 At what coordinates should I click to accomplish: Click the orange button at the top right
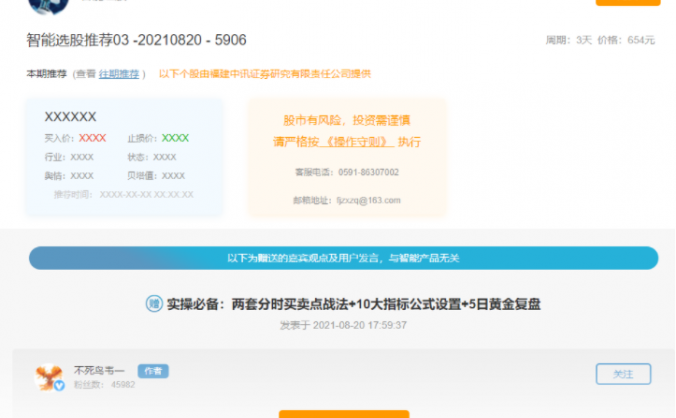628,3
